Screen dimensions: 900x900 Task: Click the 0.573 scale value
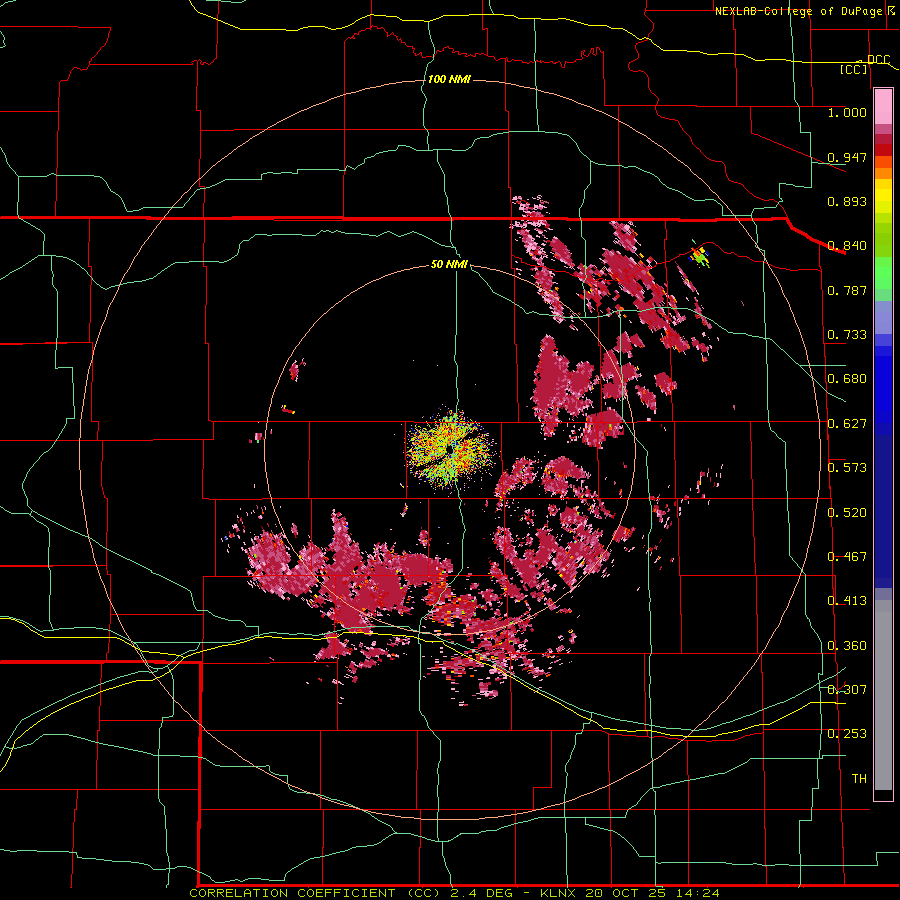pyautogui.click(x=847, y=468)
